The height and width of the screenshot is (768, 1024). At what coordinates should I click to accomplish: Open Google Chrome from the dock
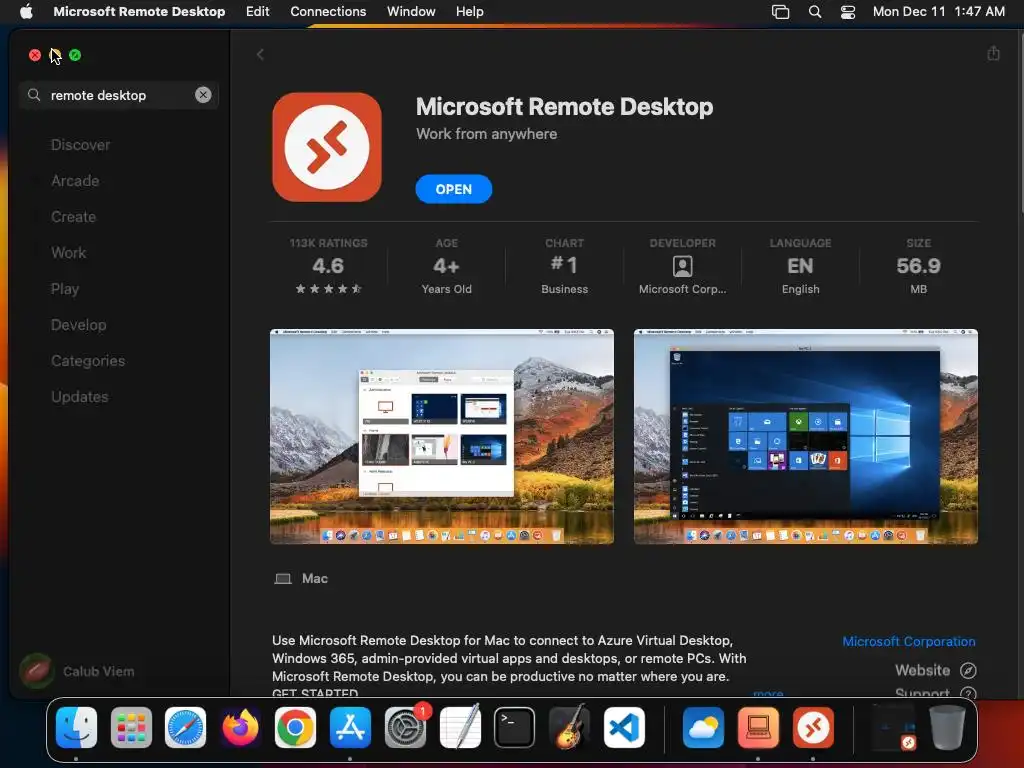[295, 727]
